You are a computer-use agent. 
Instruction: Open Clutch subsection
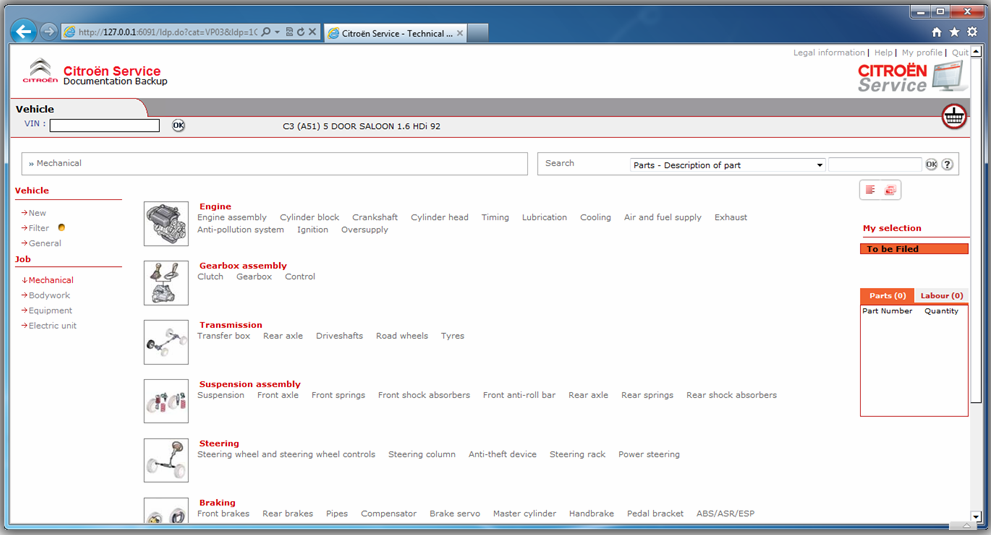(x=210, y=276)
